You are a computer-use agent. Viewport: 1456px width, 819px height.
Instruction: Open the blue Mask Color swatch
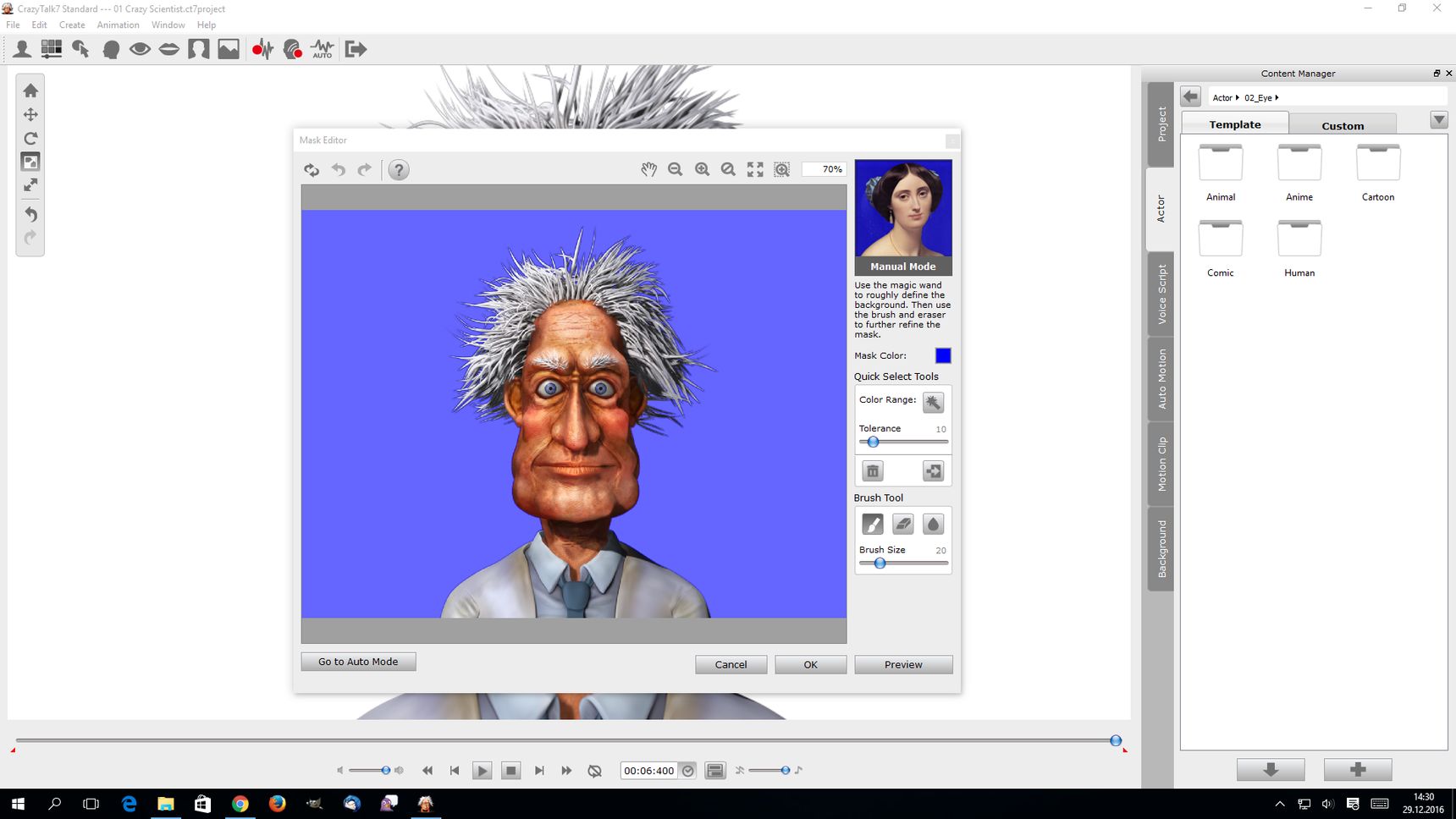point(943,355)
